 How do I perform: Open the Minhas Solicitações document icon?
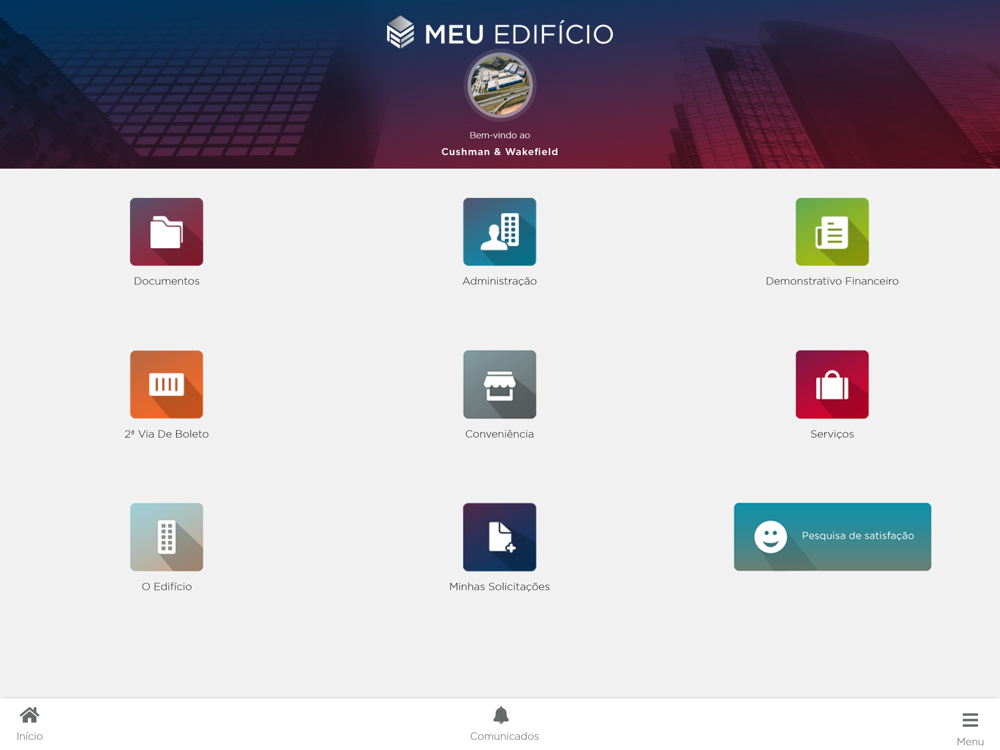[x=499, y=537]
